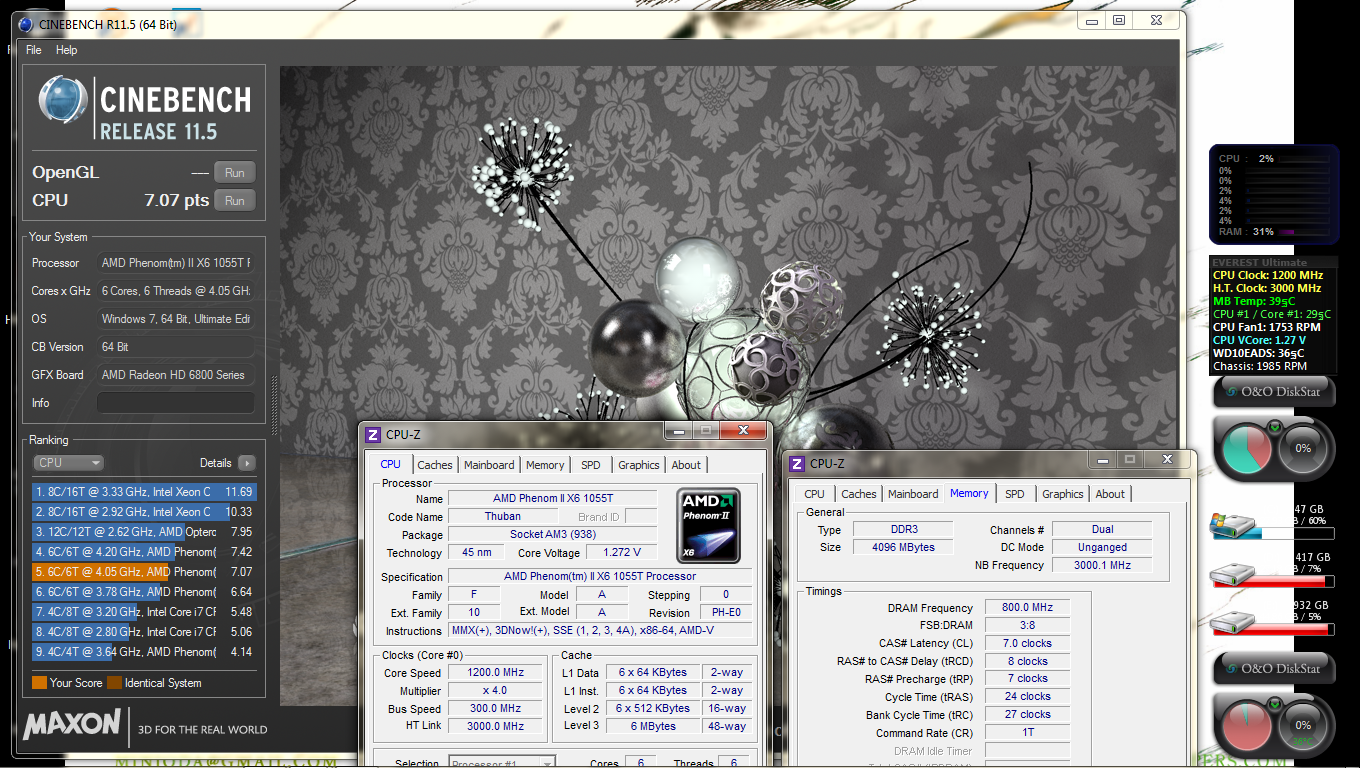Click the empty Info field in Your System
This screenshot has width=1360, height=768.
(x=175, y=403)
